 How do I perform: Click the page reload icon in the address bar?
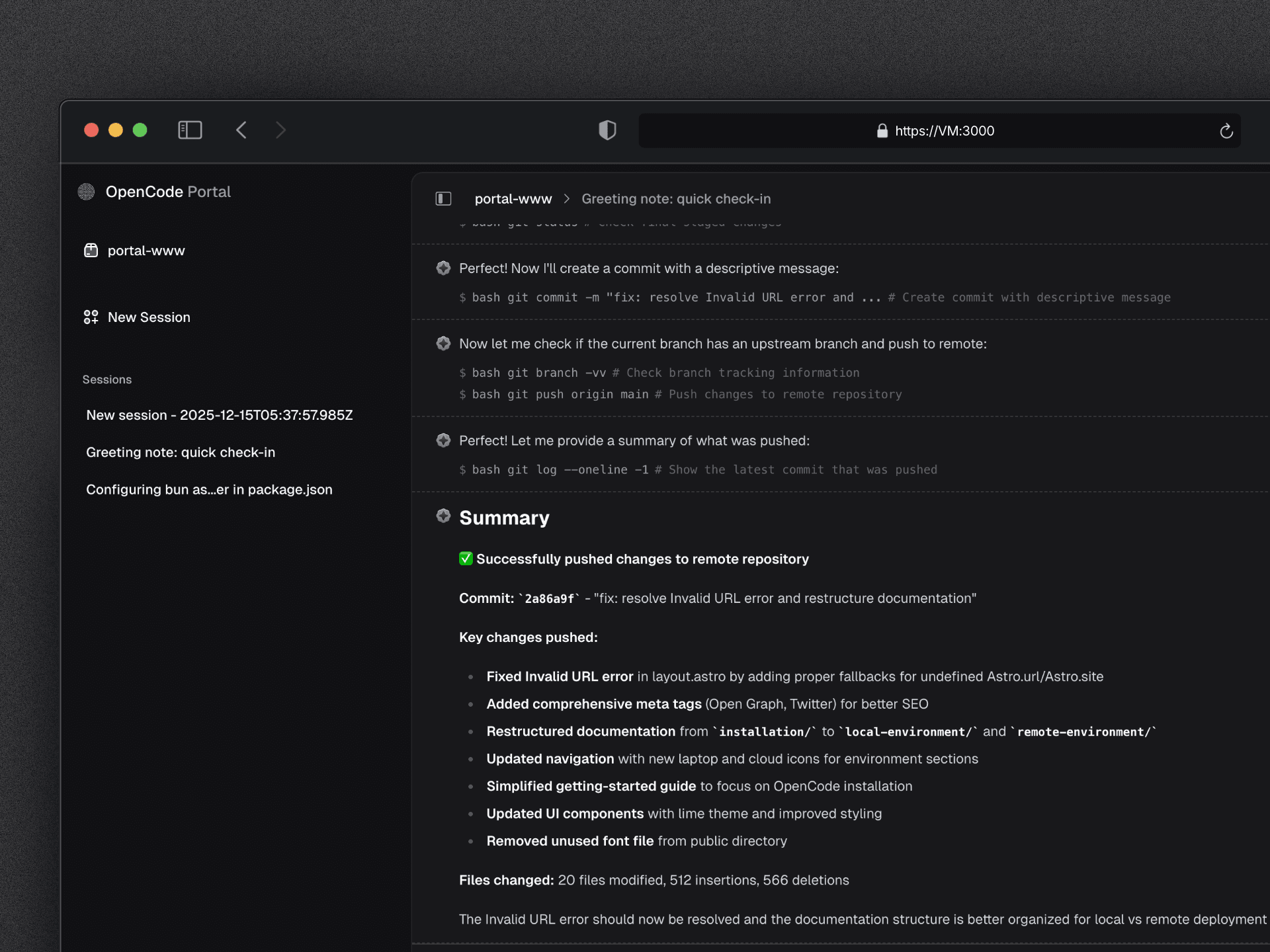1227,130
